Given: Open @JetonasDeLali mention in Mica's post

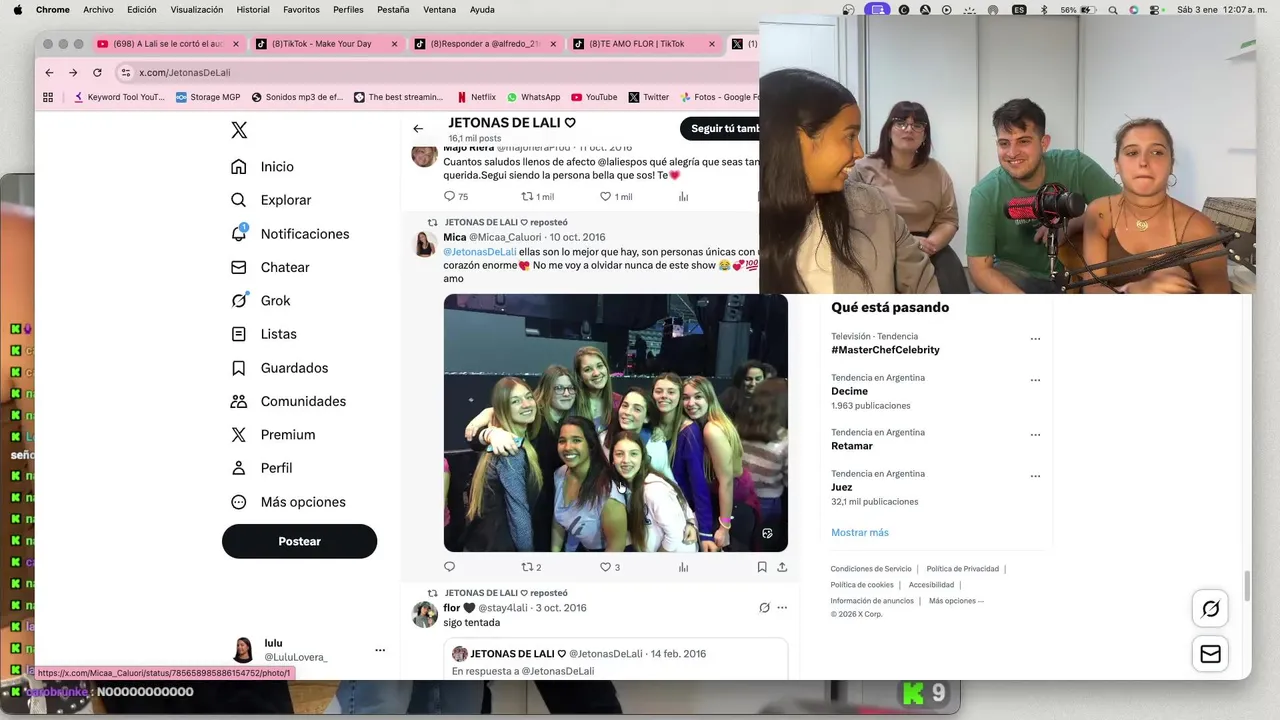Looking at the screenshot, I should pyautogui.click(x=480, y=252).
